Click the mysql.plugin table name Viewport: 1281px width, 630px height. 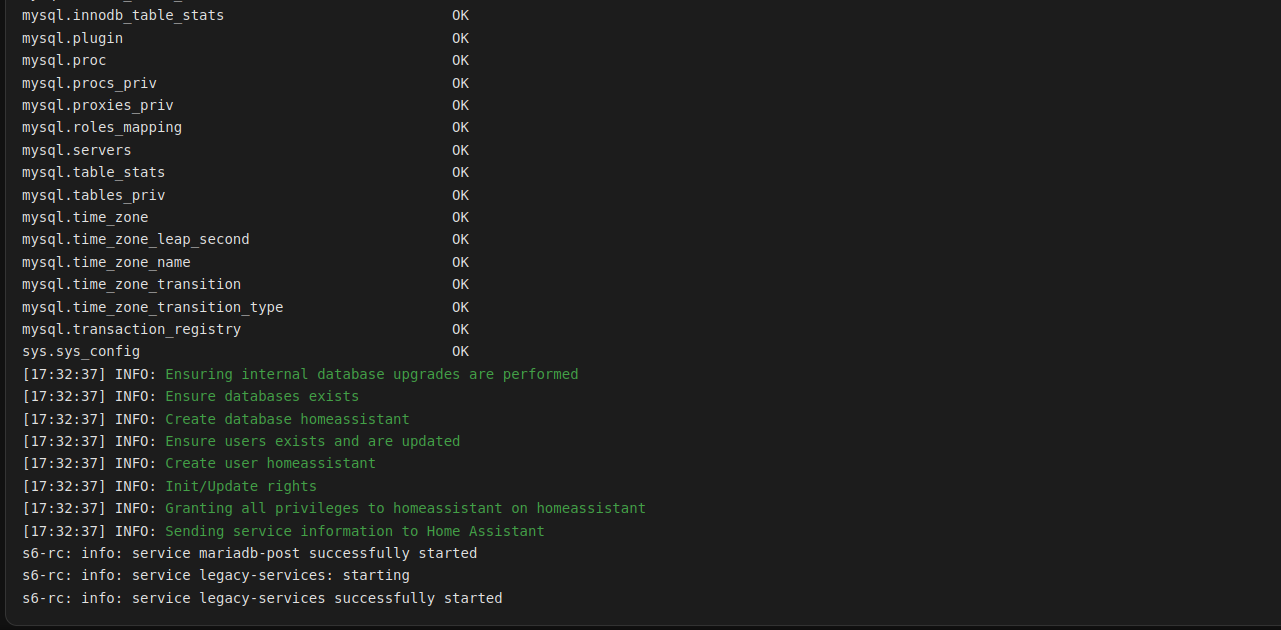coord(73,38)
